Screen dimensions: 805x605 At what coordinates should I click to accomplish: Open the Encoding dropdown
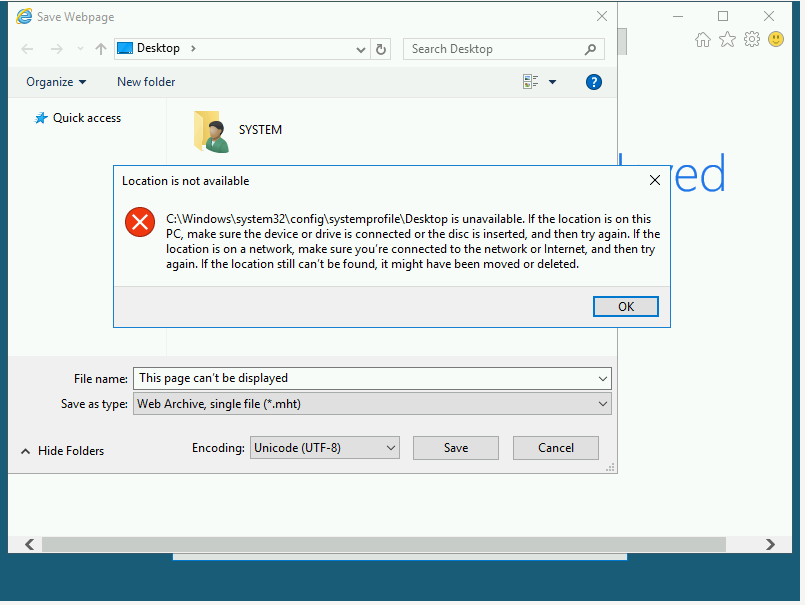(x=325, y=448)
